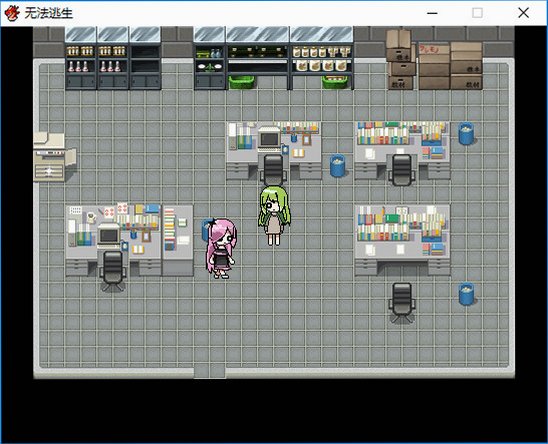Click the office chair behind the green-haired girl
548x444 pixels.
[273, 169]
